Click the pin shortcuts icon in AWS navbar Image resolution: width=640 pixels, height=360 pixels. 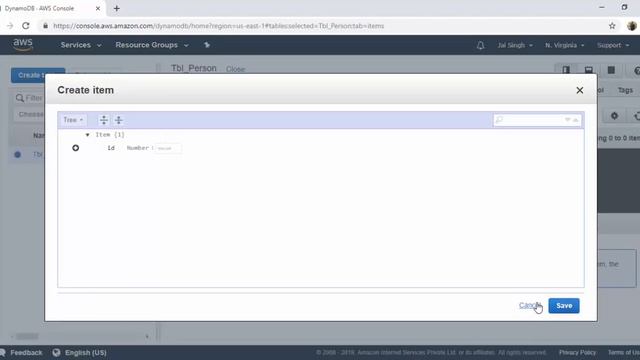tap(207, 45)
